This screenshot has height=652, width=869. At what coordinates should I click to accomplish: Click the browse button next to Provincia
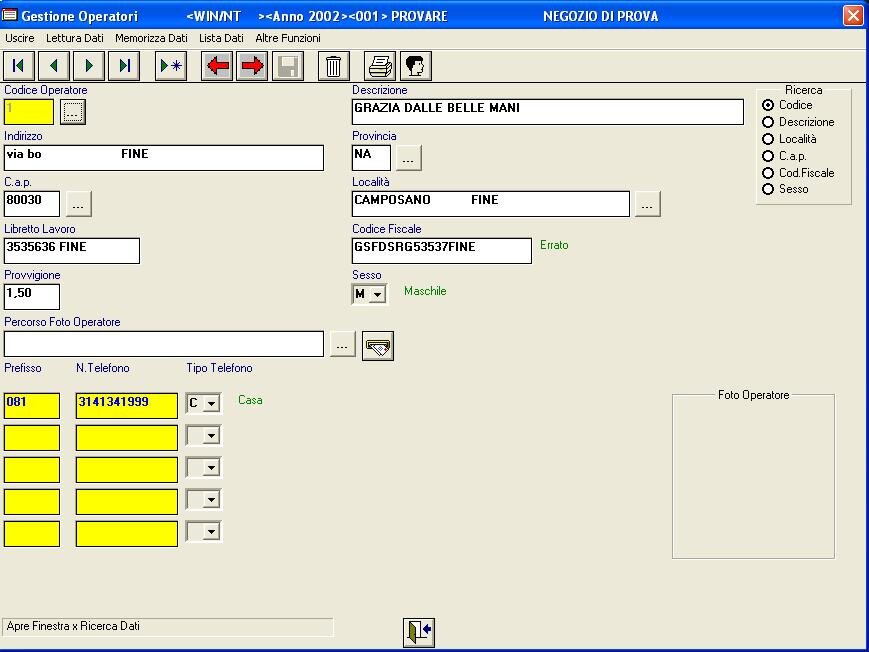409,158
